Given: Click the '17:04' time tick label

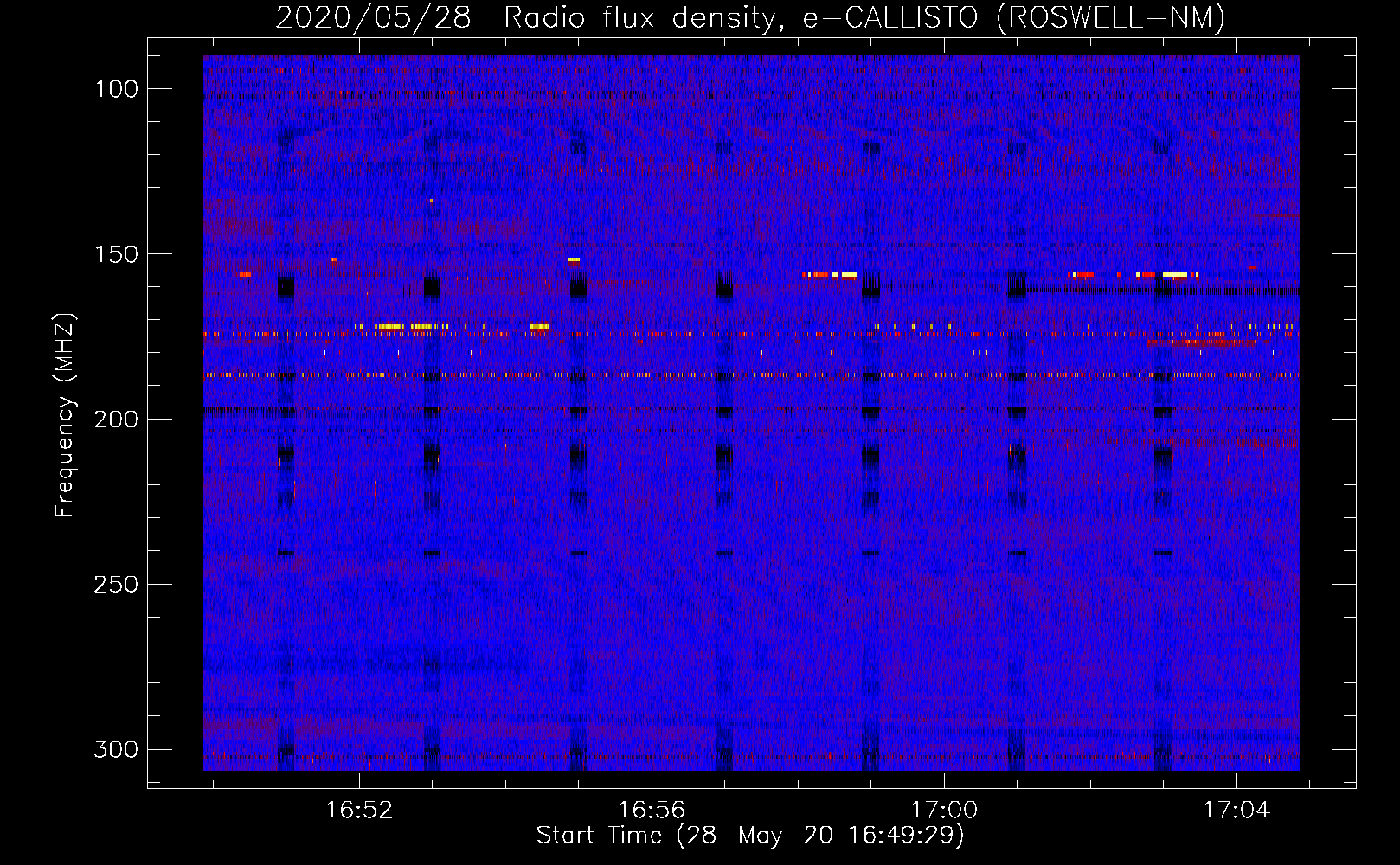Looking at the screenshot, I should [1236, 811].
